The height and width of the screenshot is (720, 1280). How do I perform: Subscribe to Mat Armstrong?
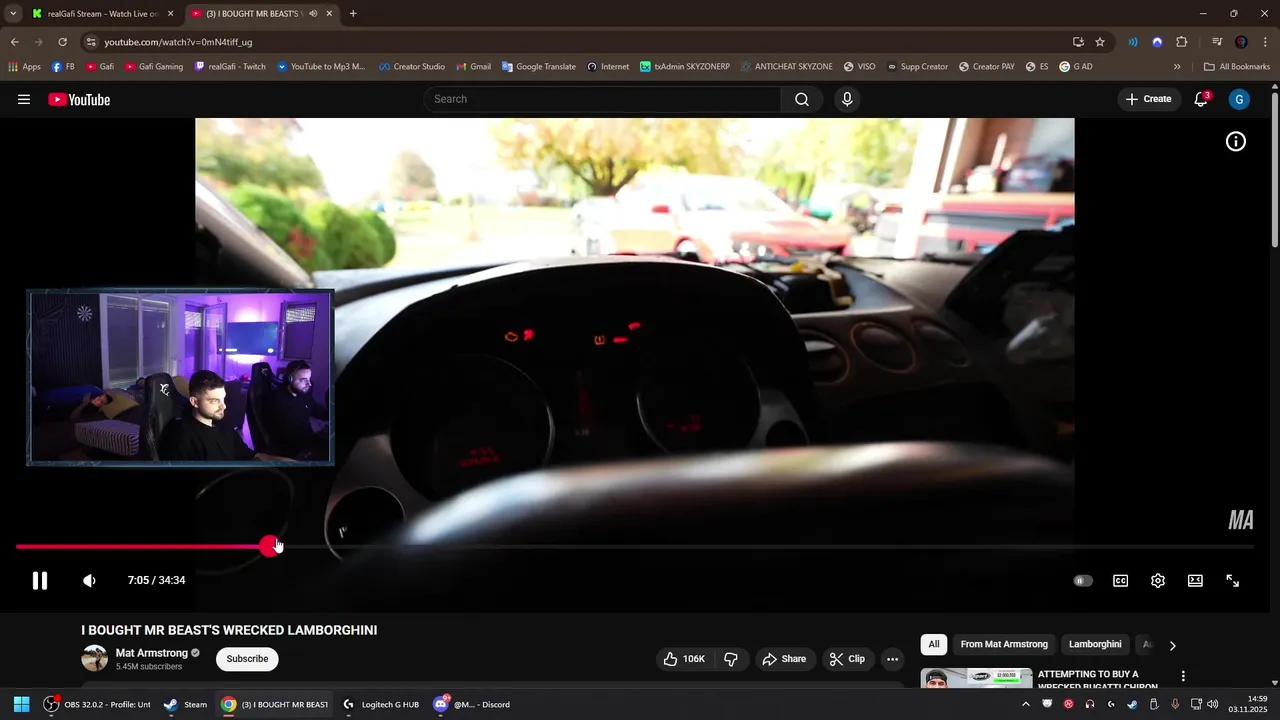[x=247, y=659]
